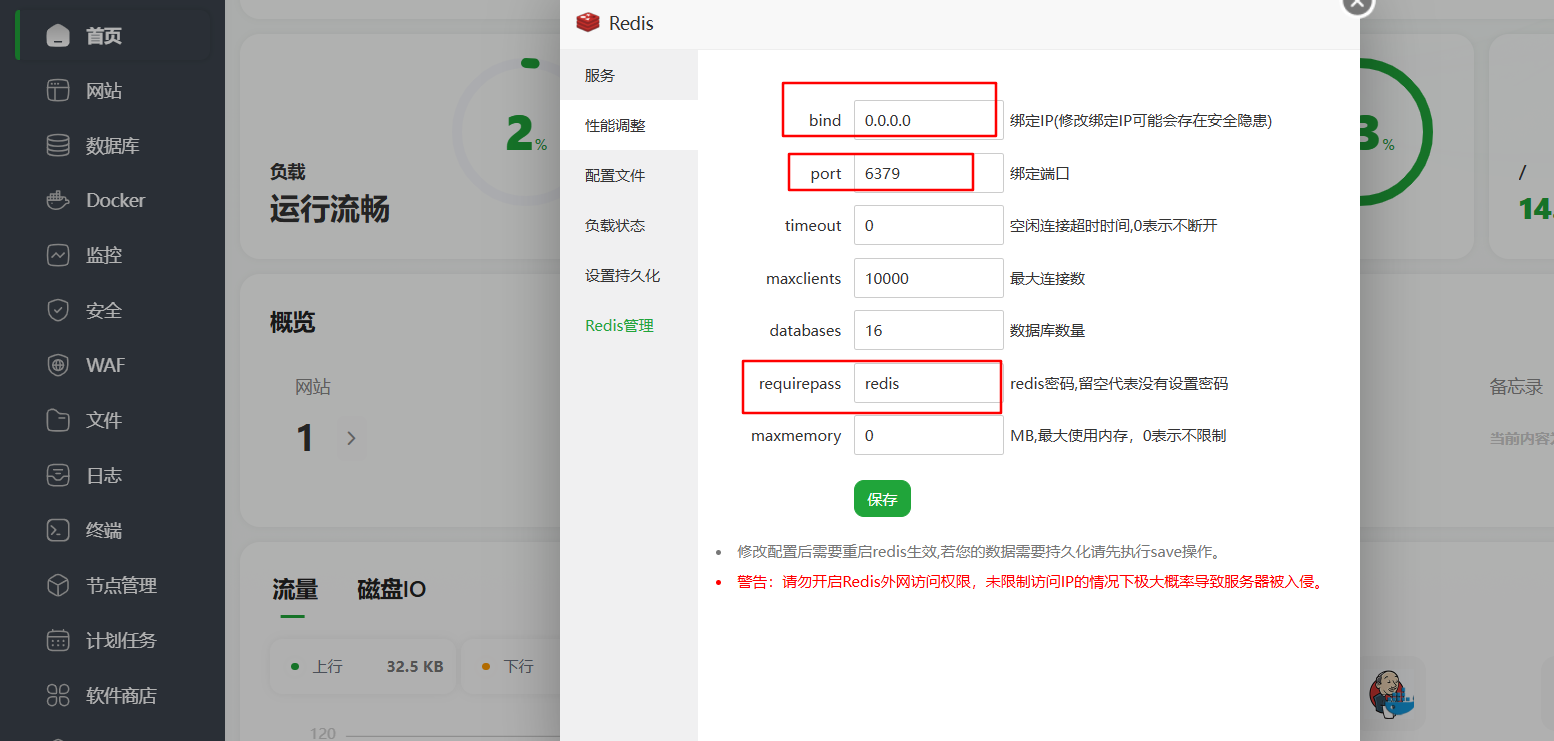The height and width of the screenshot is (741, 1554).
Task: Click the 概览 overview heading
Action: (x=293, y=322)
